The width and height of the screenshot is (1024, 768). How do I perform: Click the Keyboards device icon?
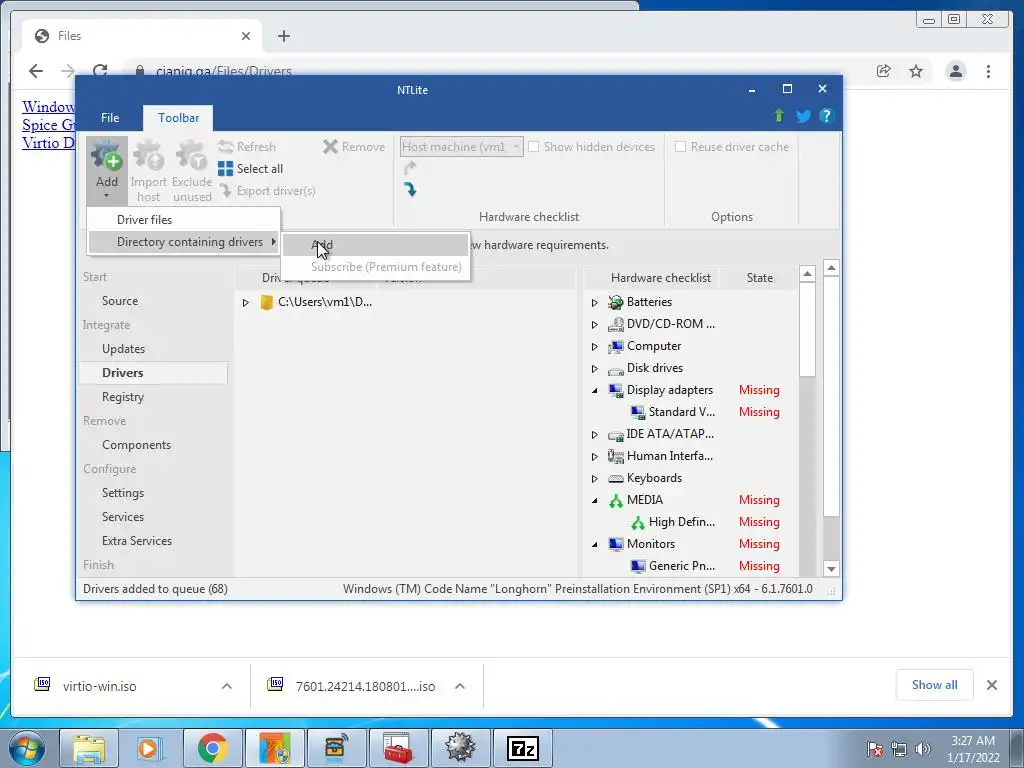[615, 478]
